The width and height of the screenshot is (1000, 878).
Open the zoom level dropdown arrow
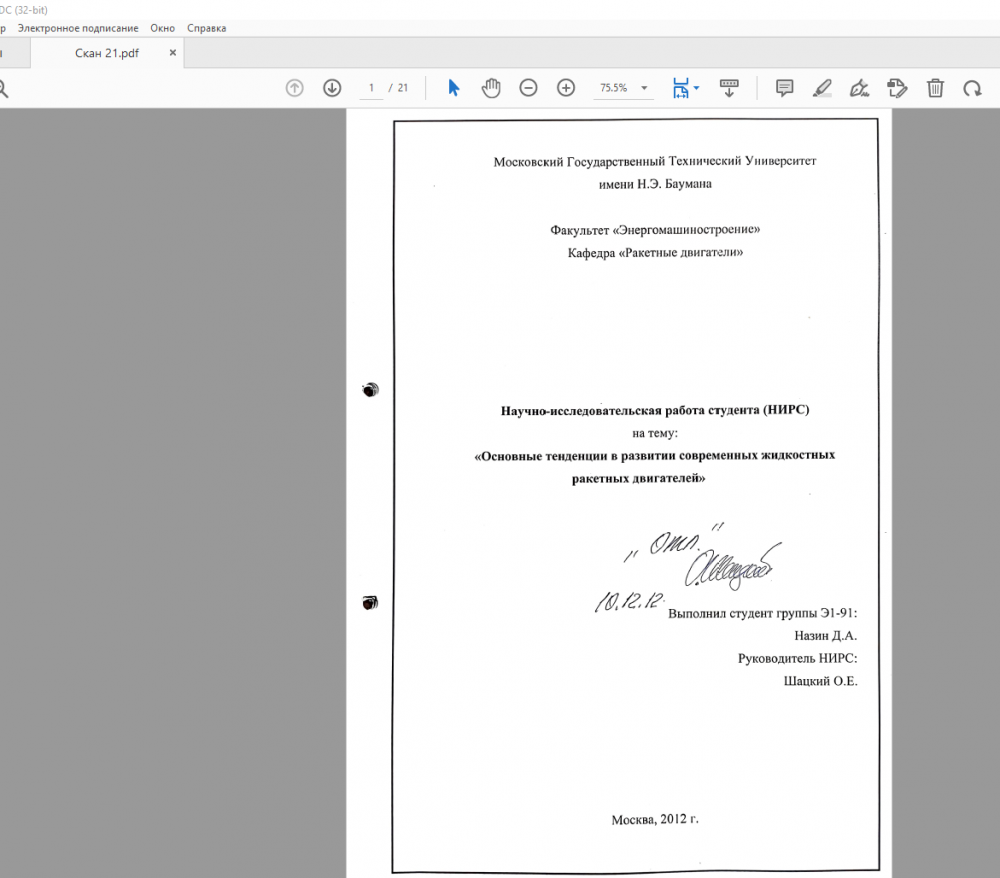[x=644, y=88]
